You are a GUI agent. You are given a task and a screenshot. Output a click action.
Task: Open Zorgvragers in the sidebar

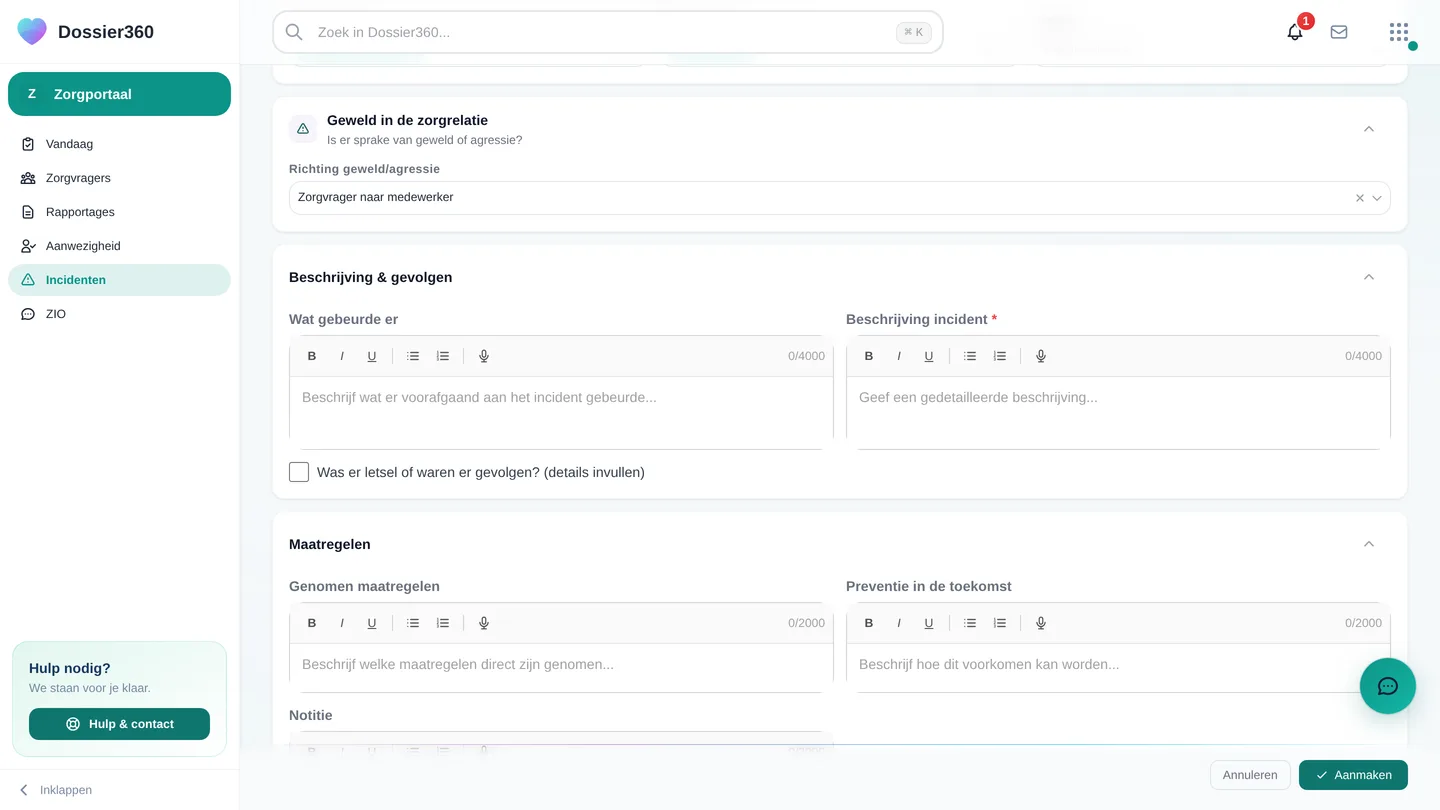pyautogui.click(x=119, y=178)
